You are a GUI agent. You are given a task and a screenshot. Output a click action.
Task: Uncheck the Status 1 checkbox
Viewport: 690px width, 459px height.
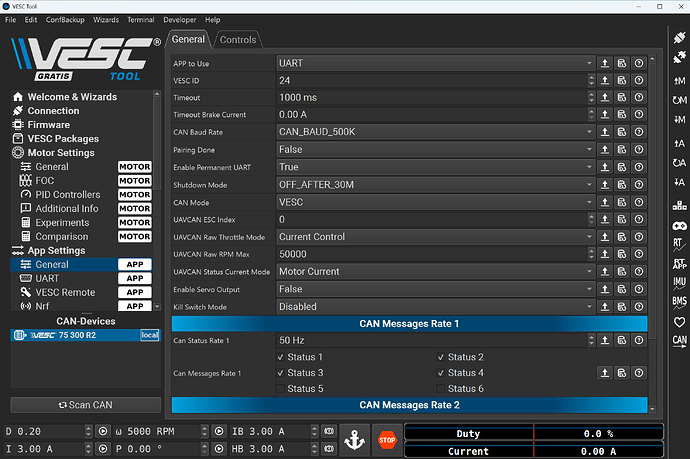[x=280, y=357]
